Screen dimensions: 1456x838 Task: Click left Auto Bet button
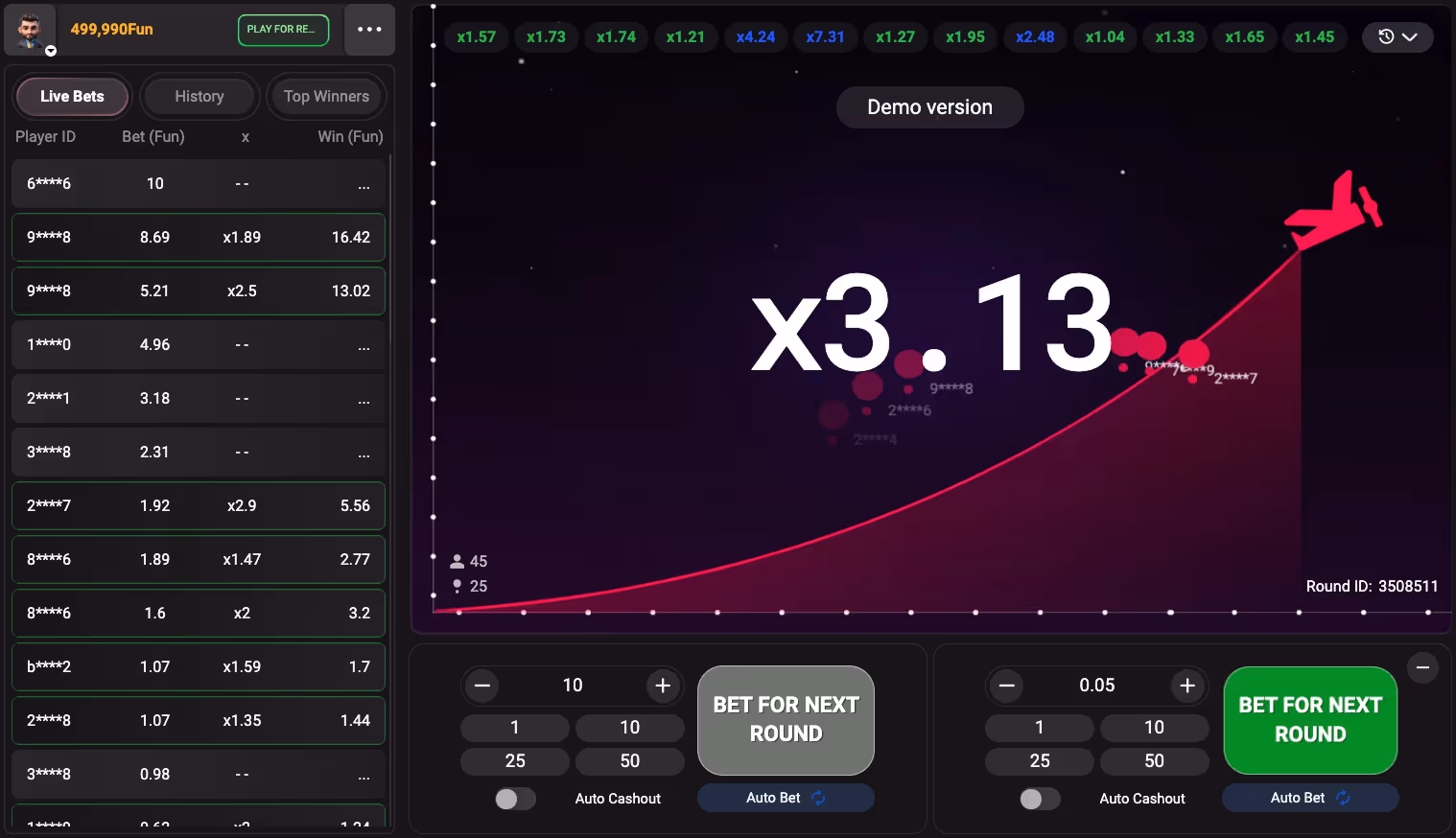coord(786,798)
